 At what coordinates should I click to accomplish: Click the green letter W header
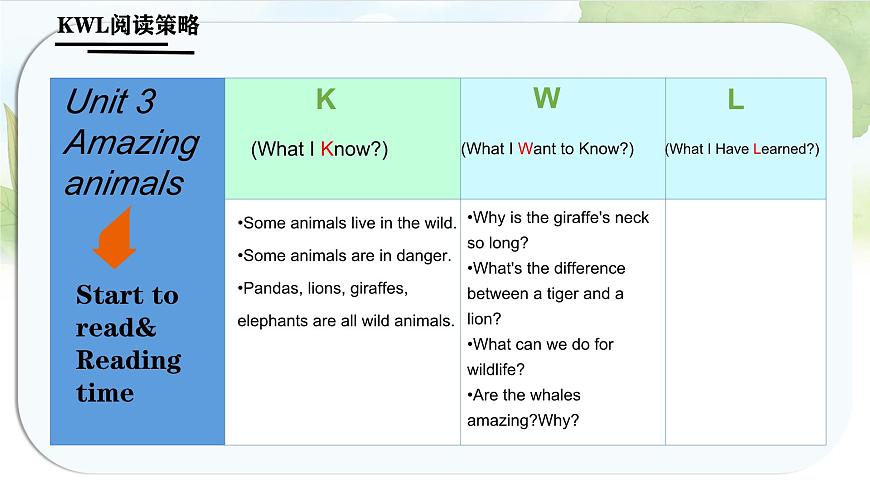pyautogui.click(x=546, y=98)
